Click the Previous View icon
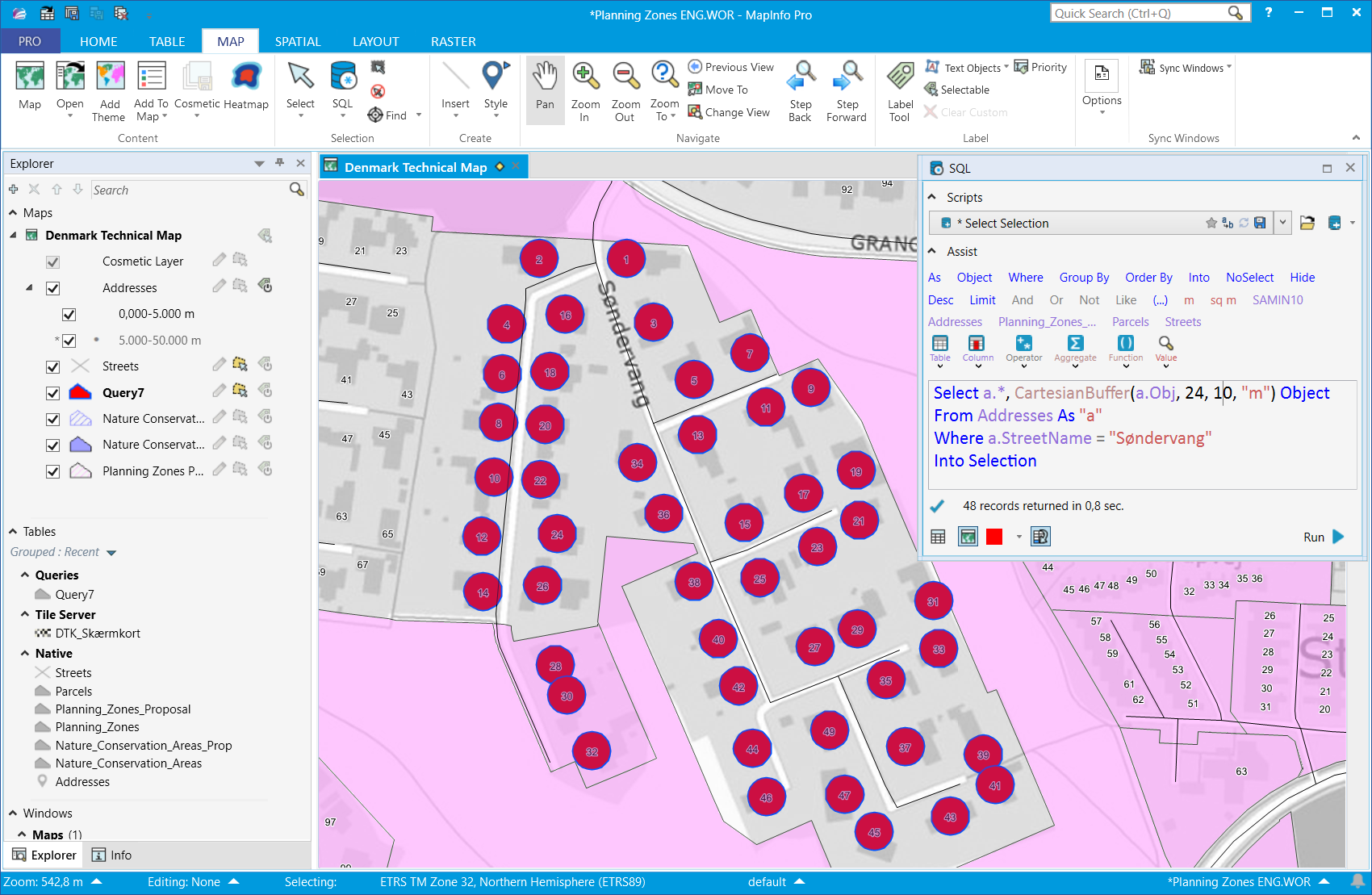Viewport: 1372px width, 895px height. coord(695,67)
